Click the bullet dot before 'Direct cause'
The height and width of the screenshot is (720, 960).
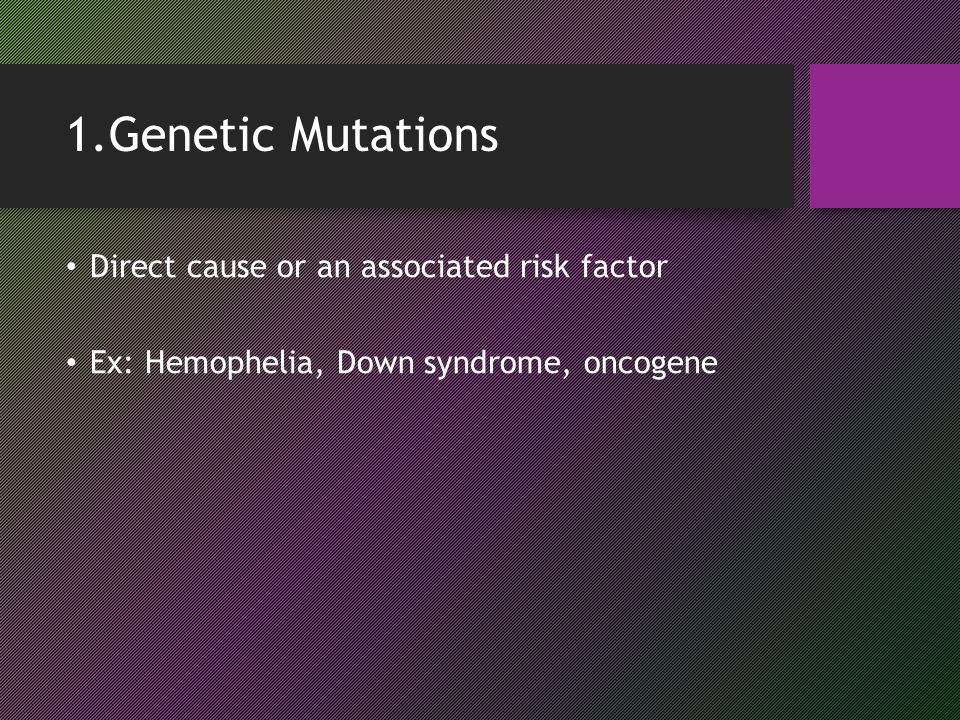(x=72, y=267)
